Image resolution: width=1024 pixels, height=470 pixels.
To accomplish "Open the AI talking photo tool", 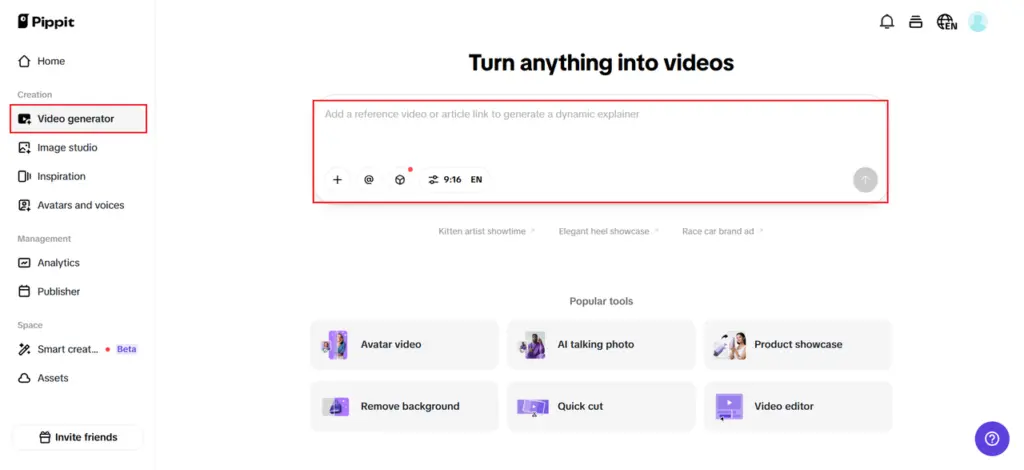I will click(x=601, y=345).
